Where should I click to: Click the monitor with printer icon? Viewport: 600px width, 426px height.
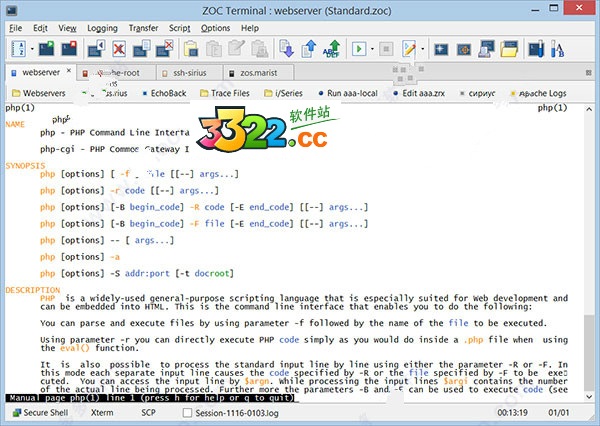pyautogui.click(x=486, y=49)
